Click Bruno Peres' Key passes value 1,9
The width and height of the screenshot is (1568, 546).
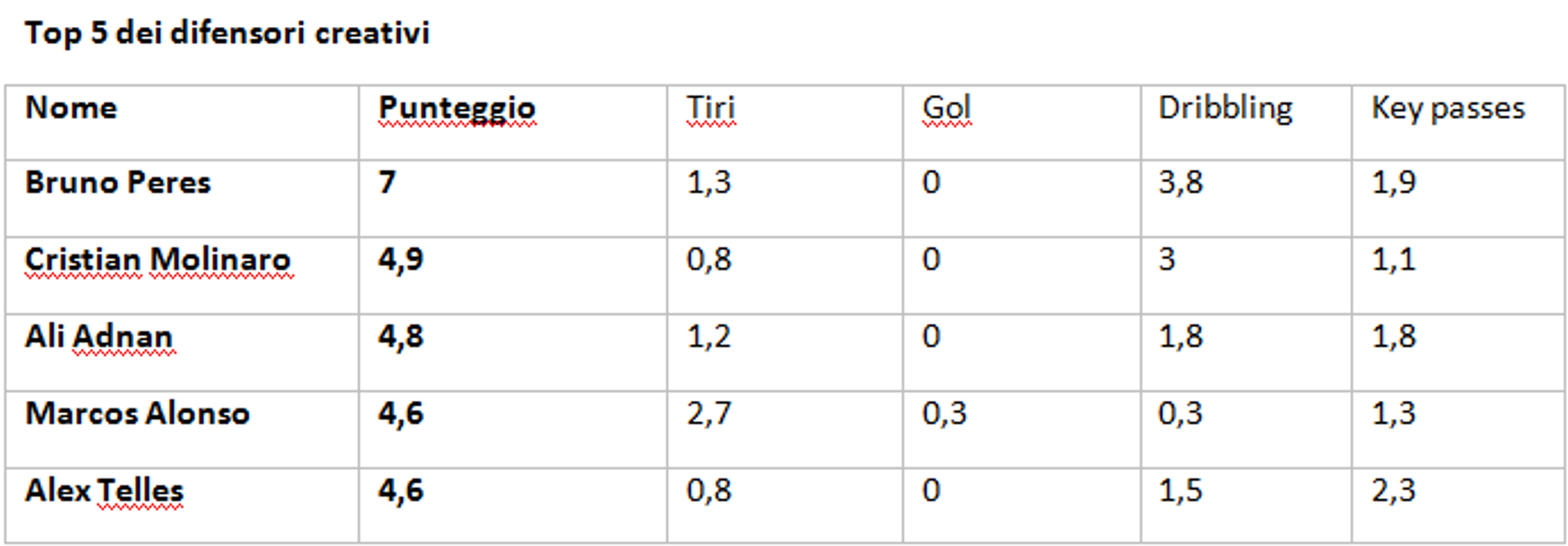[1393, 182]
